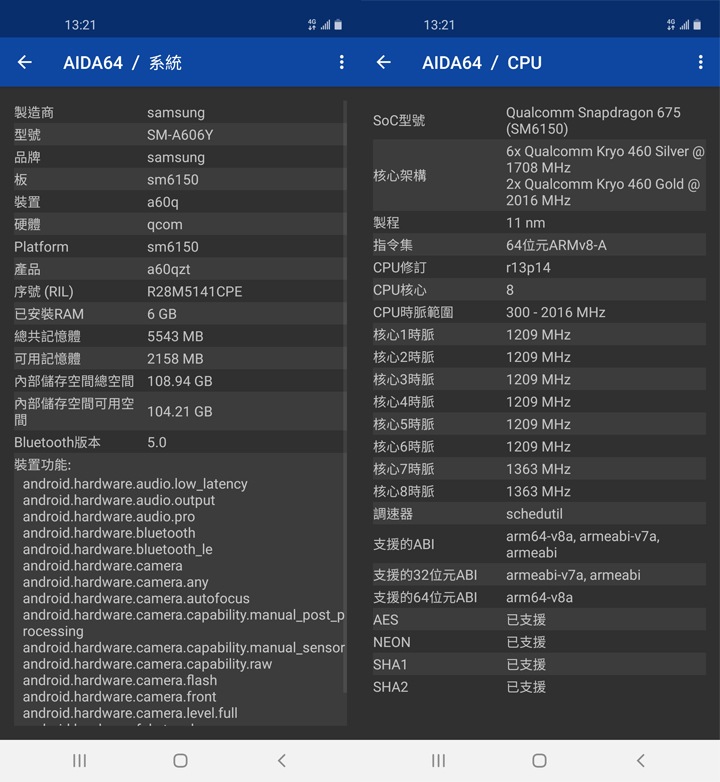Select the Kryo 460 Silver core architecture text

click(605, 159)
